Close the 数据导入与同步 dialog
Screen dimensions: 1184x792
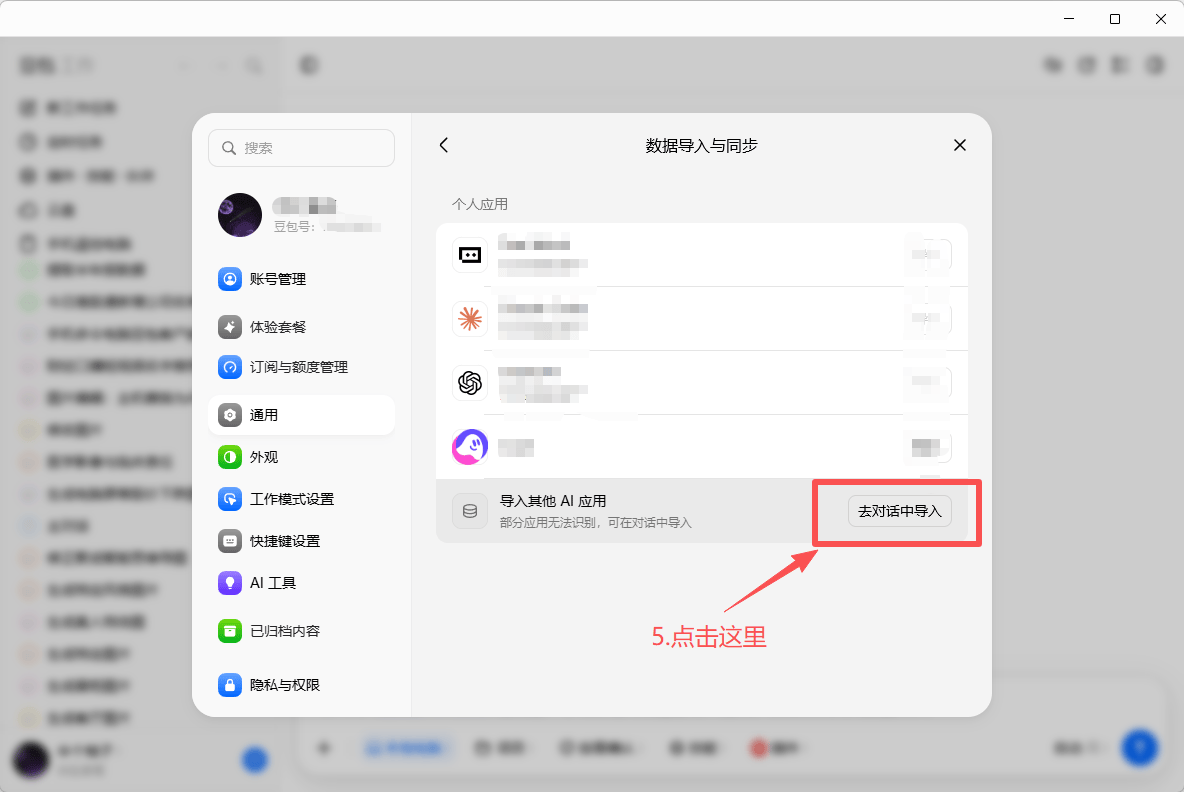[960, 145]
